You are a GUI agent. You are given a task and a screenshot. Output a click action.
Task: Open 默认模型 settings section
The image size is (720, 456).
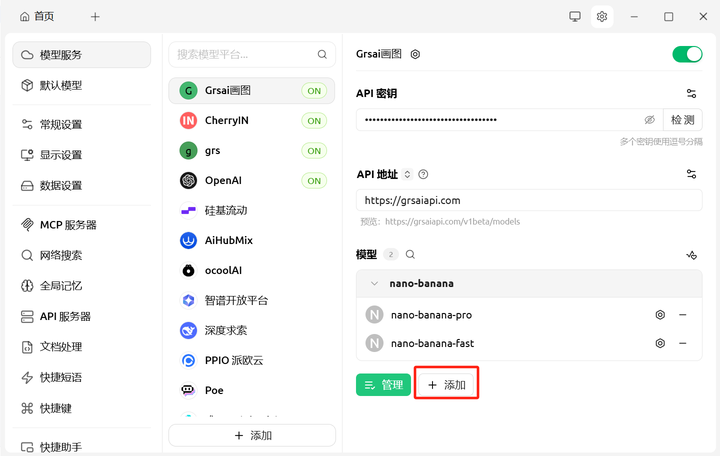click(x=61, y=85)
